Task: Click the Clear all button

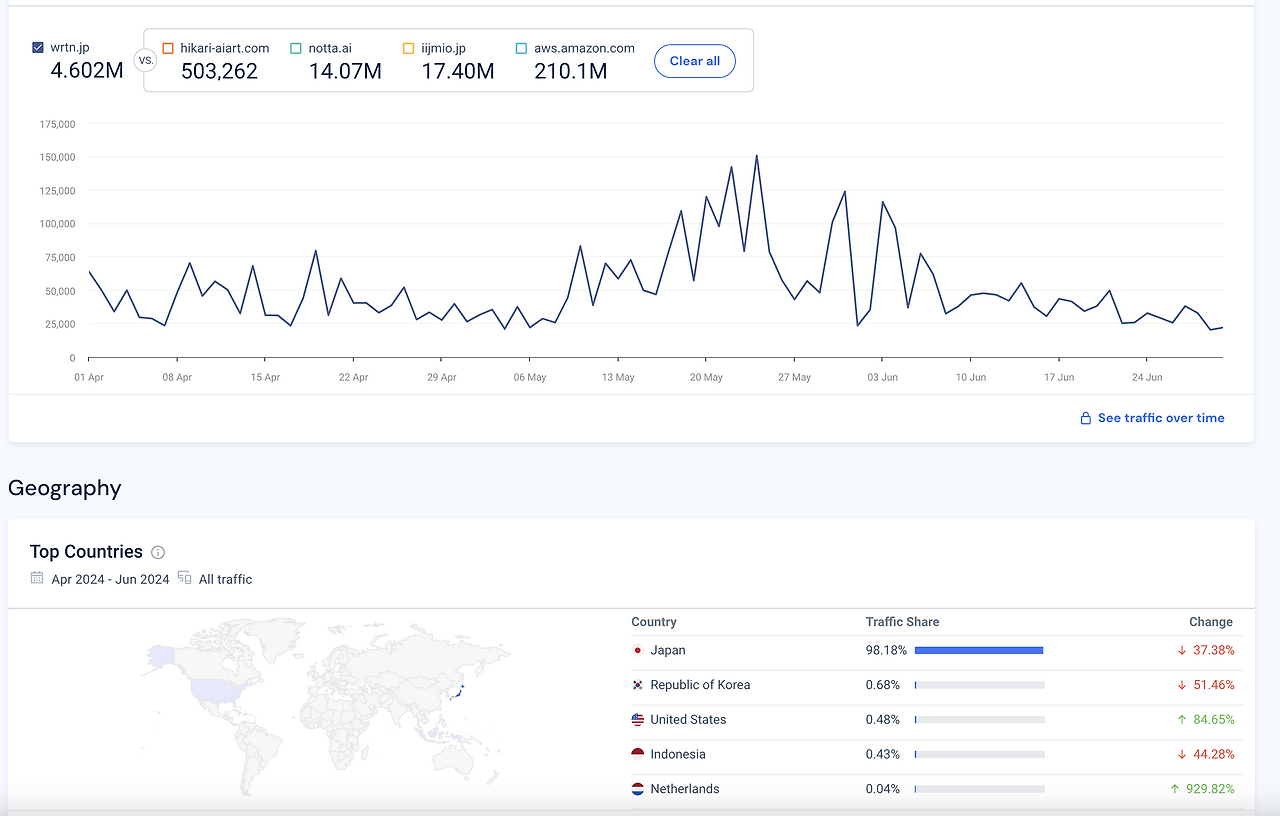Action: (695, 61)
